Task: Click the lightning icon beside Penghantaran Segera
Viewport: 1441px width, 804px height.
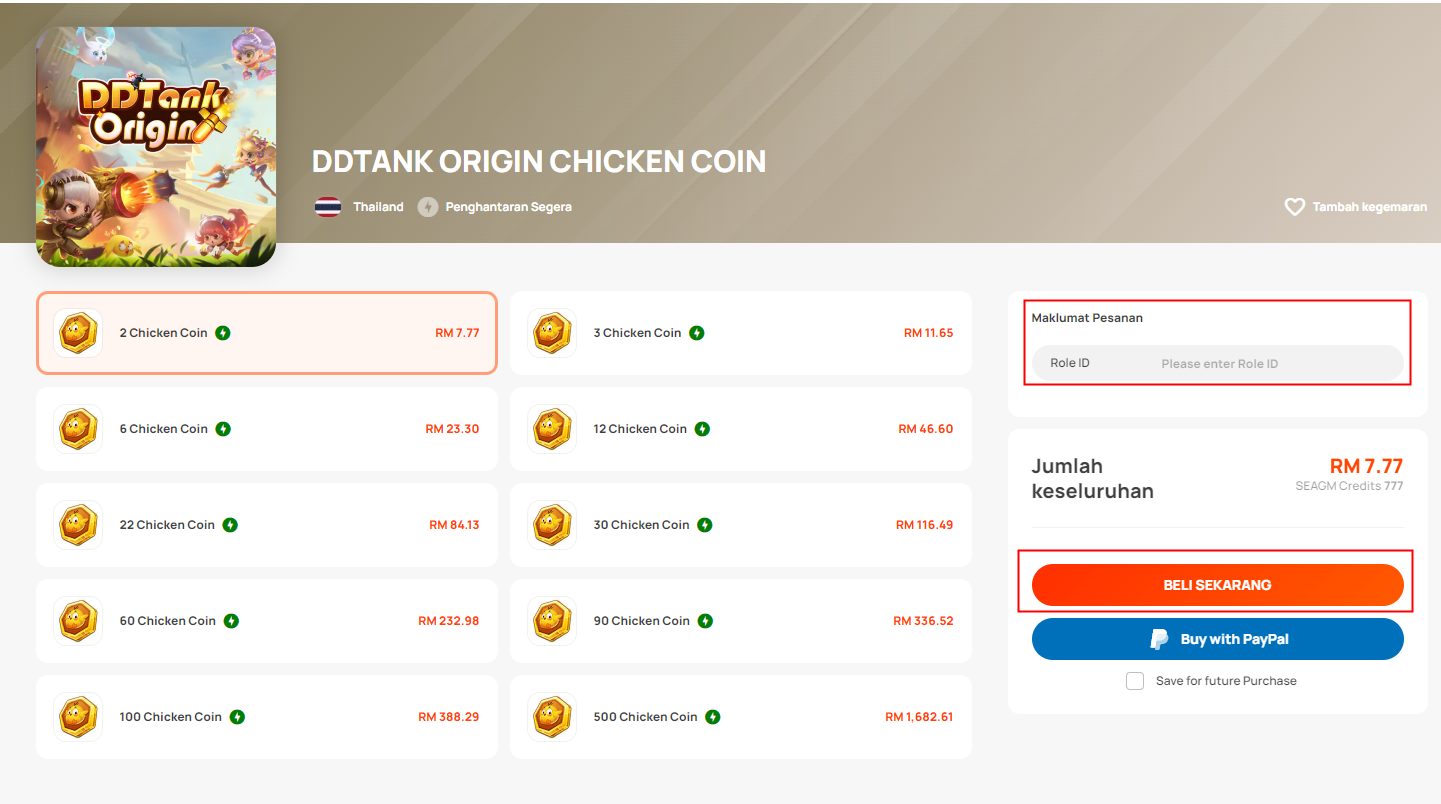Action: (x=428, y=207)
